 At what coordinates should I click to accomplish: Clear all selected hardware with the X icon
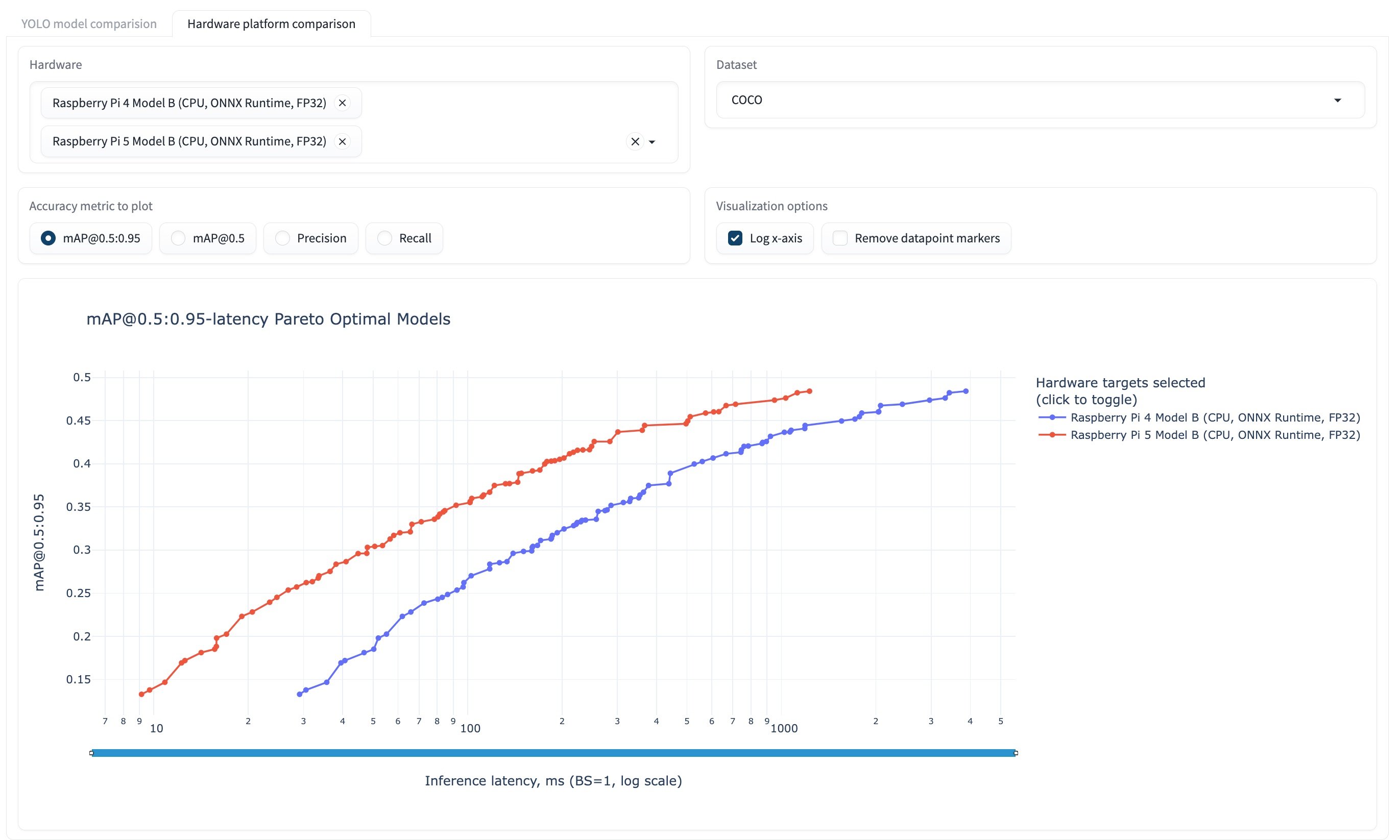click(635, 141)
